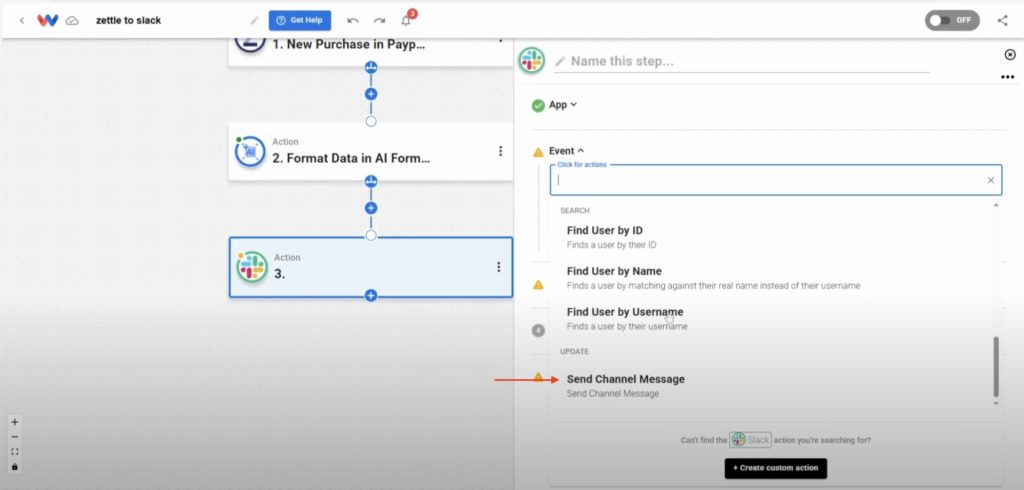
Task: Collapse the Event section
Action: coord(566,151)
